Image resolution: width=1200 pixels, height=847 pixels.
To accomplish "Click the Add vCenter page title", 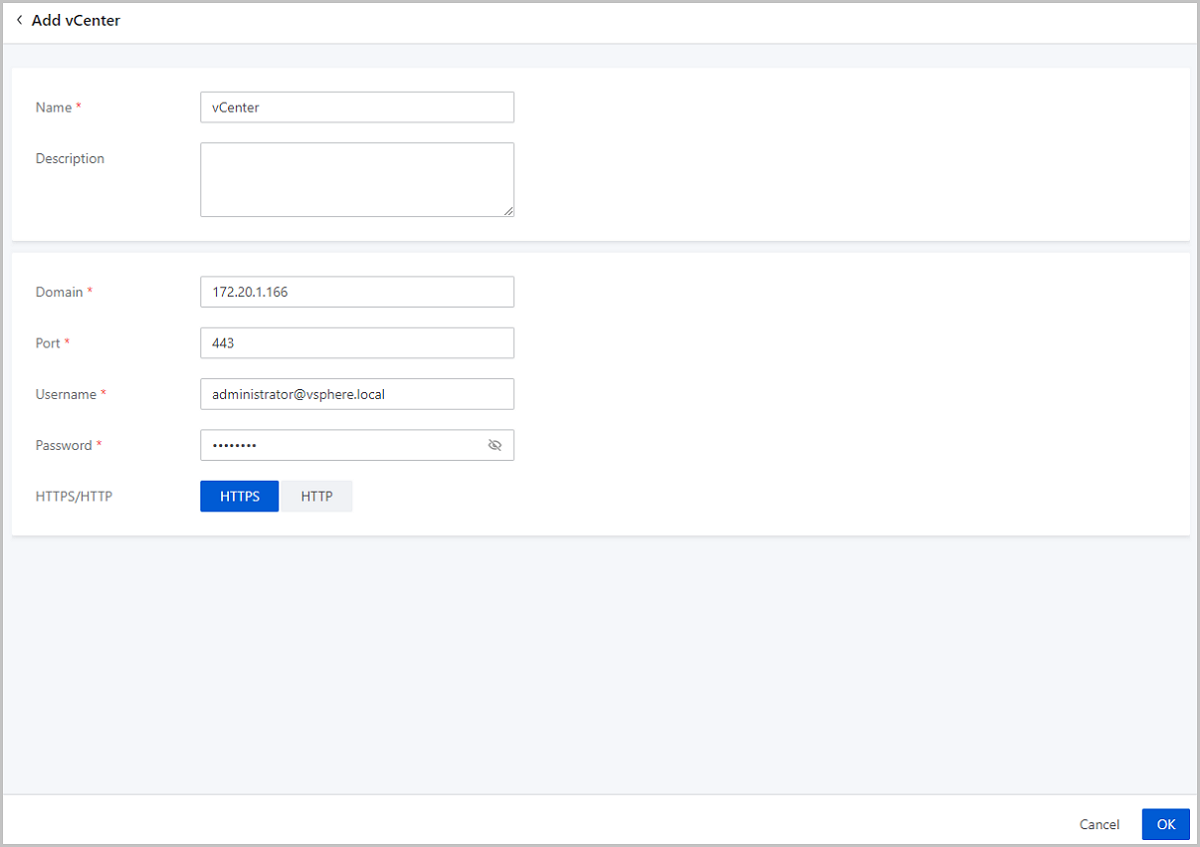I will pyautogui.click(x=76, y=20).
